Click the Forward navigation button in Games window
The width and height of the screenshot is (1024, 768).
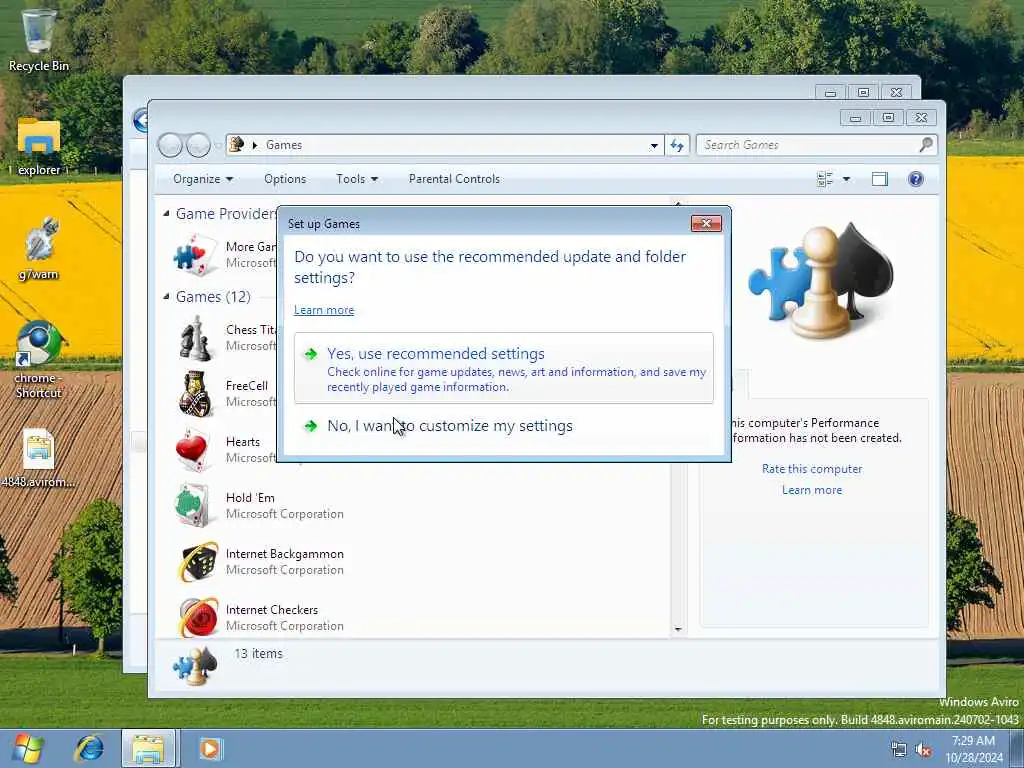pyautogui.click(x=198, y=145)
